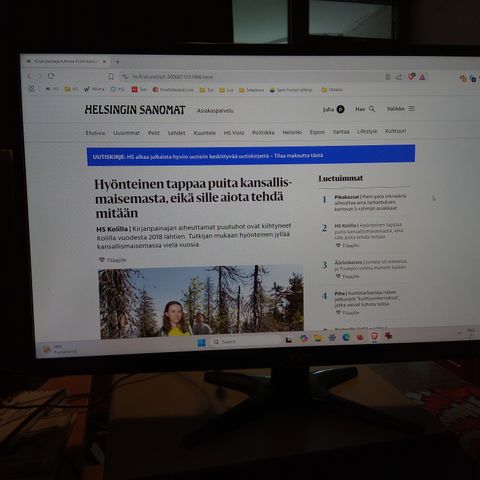This screenshot has width=480, height=480.
Task: Click the Tilaajille badge under the lead
Action: [x=113, y=260]
